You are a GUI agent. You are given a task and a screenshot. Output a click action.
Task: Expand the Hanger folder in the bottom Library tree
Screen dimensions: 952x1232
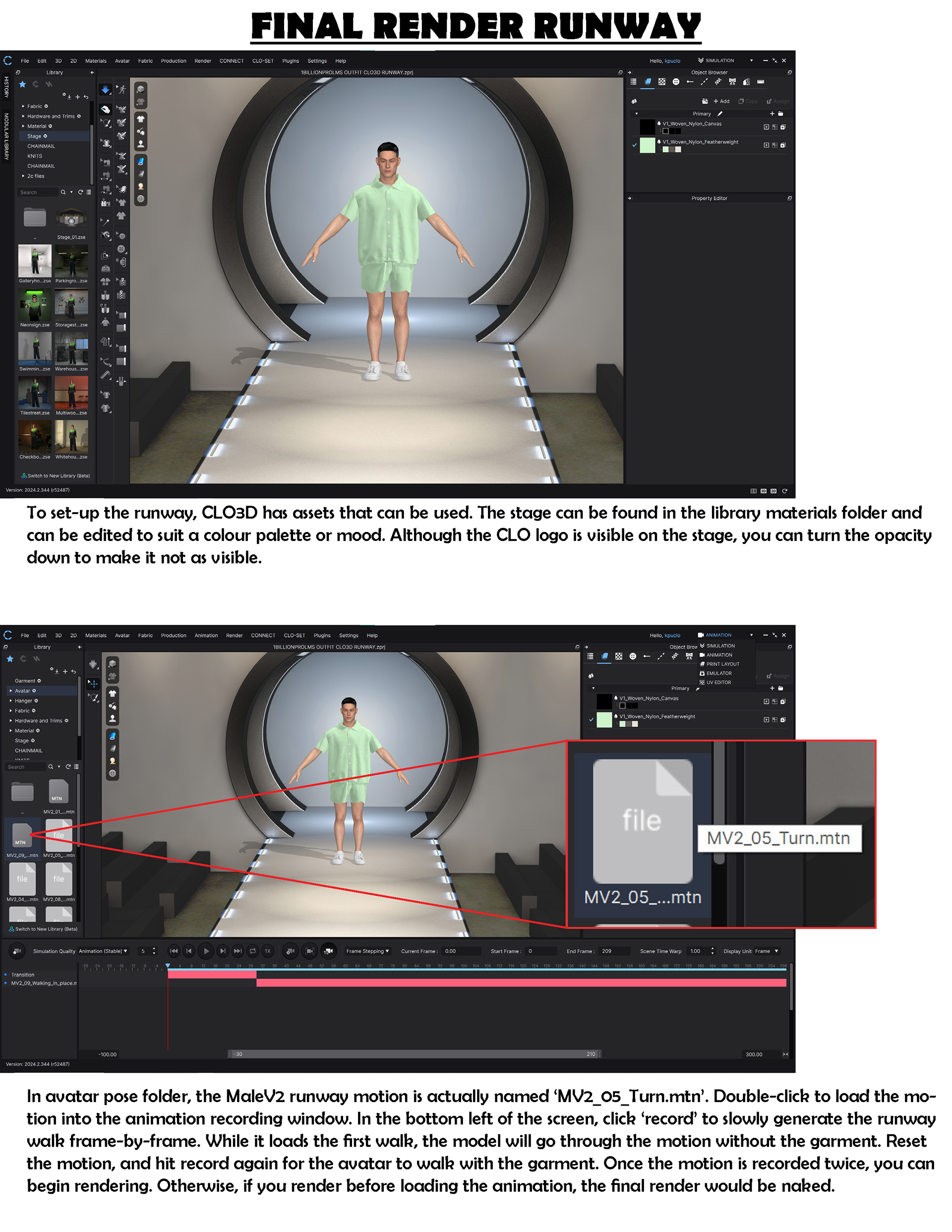[11, 701]
